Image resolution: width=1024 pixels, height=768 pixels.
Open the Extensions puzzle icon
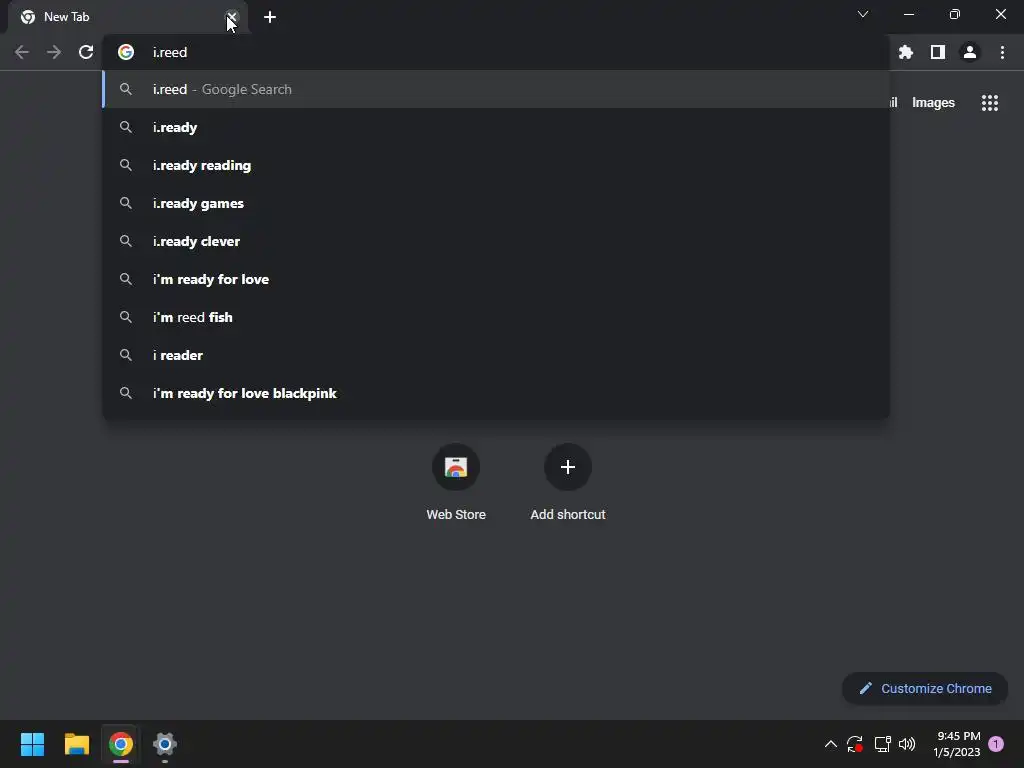click(x=906, y=52)
